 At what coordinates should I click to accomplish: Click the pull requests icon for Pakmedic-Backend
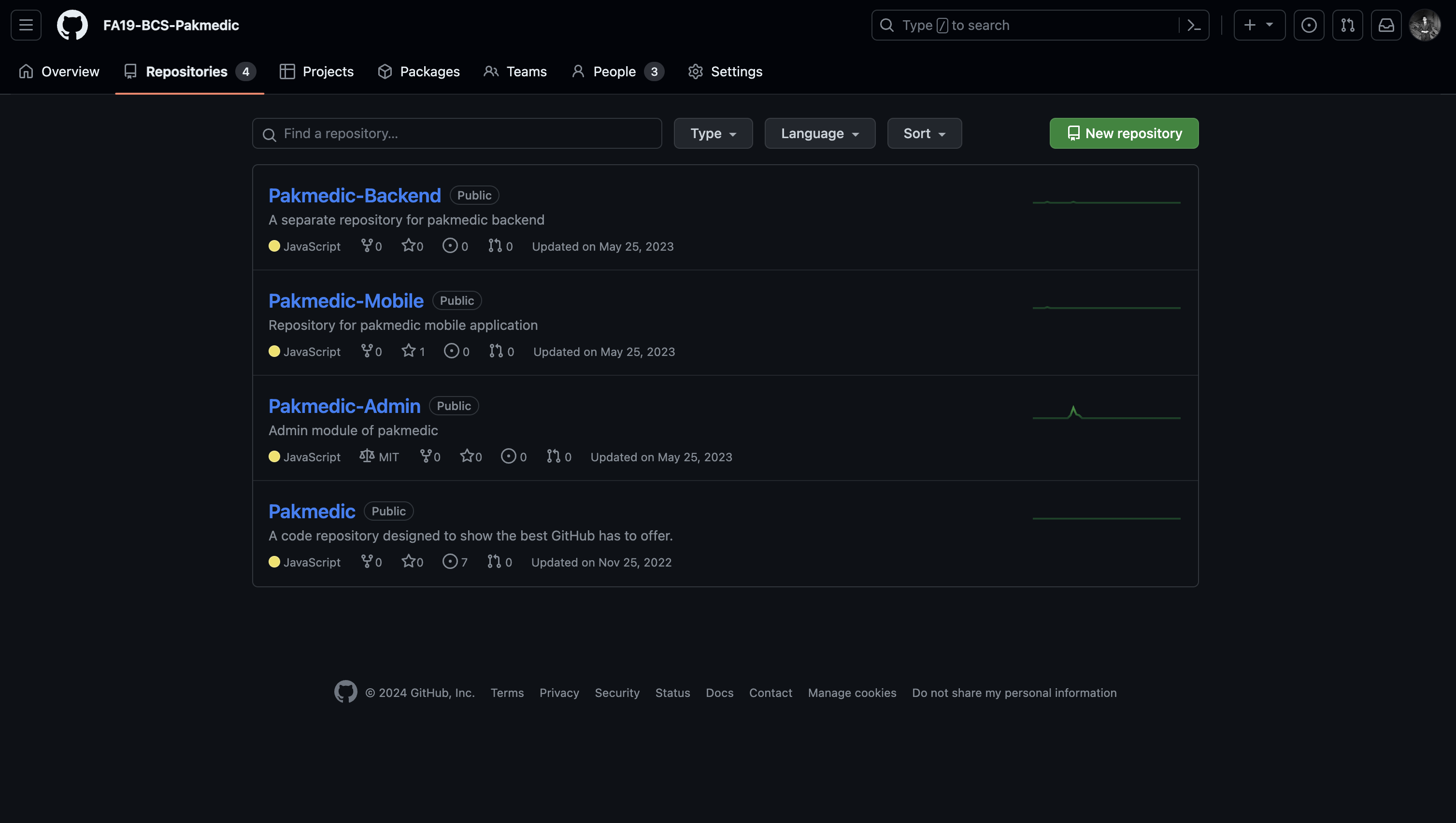pyautogui.click(x=495, y=245)
